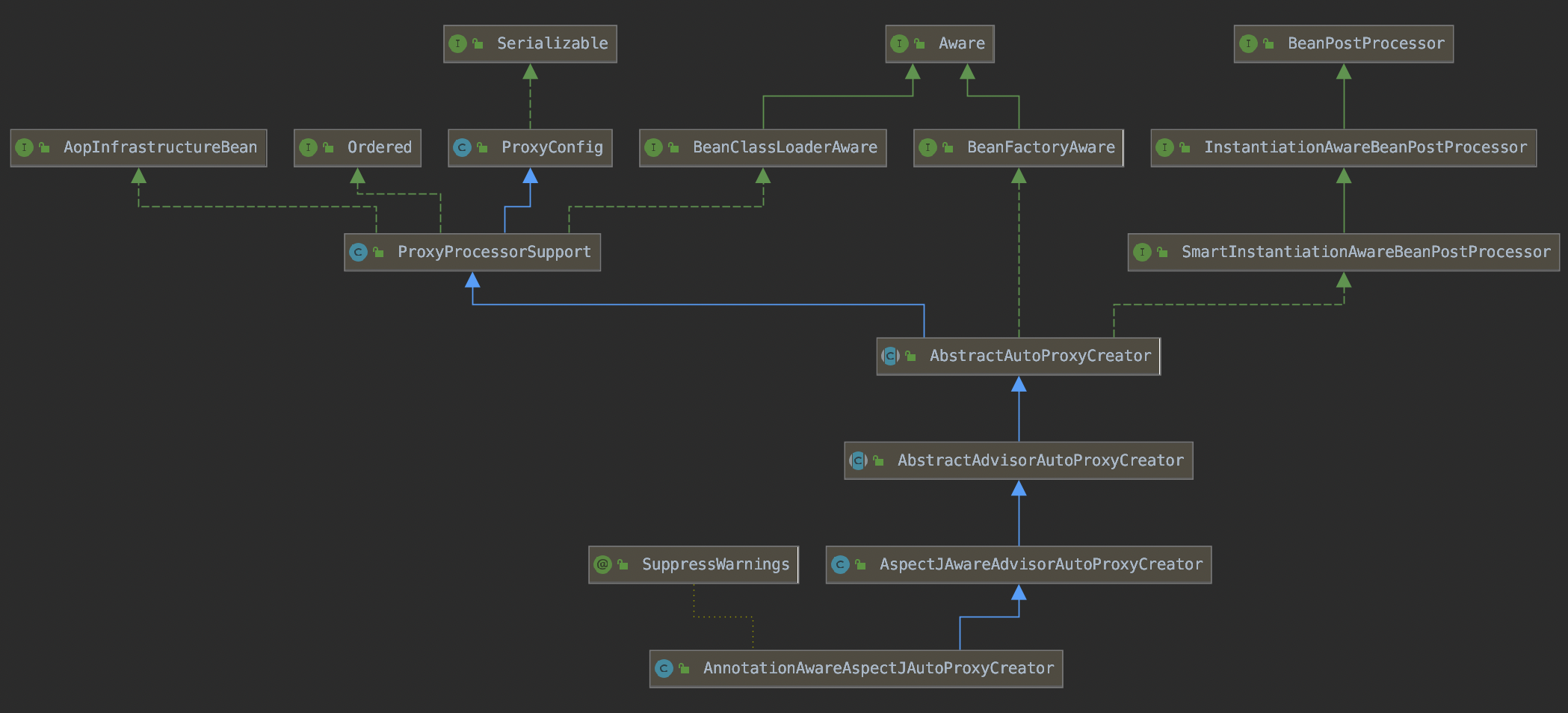Click the green lock icon beside Ordered
Viewport: 1568px width, 713px height.
tap(328, 148)
